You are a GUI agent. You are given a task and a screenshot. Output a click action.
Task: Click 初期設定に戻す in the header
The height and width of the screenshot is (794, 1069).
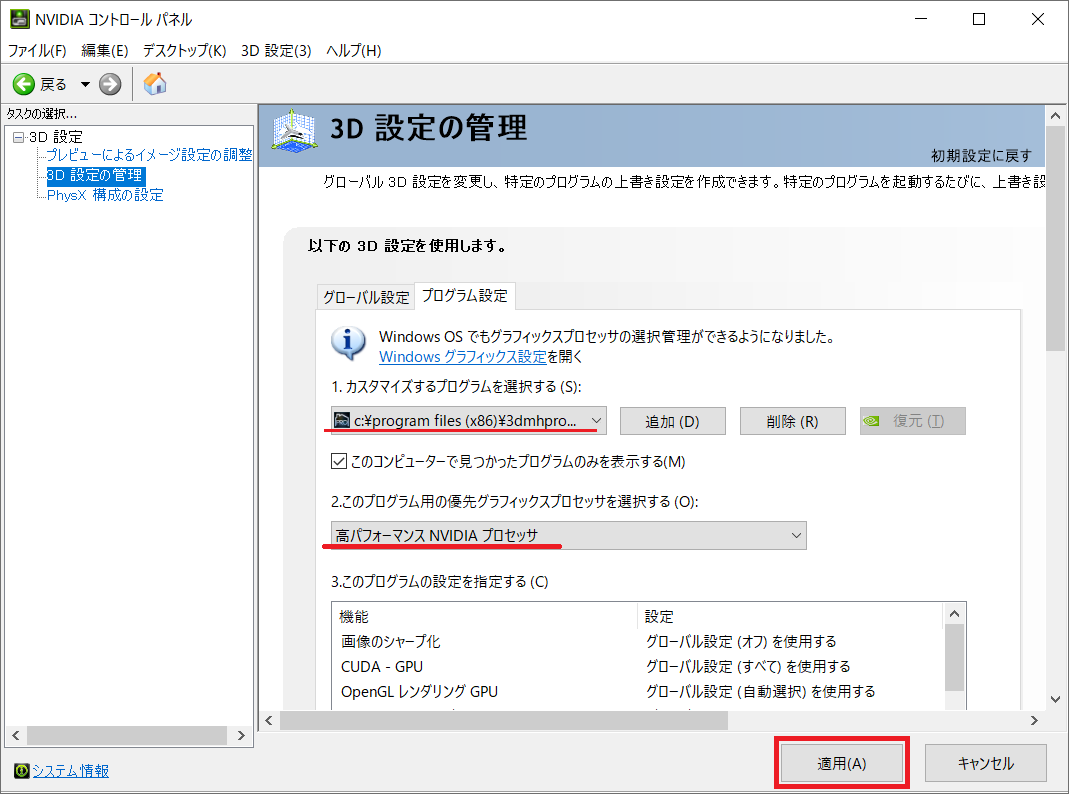coord(982,156)
